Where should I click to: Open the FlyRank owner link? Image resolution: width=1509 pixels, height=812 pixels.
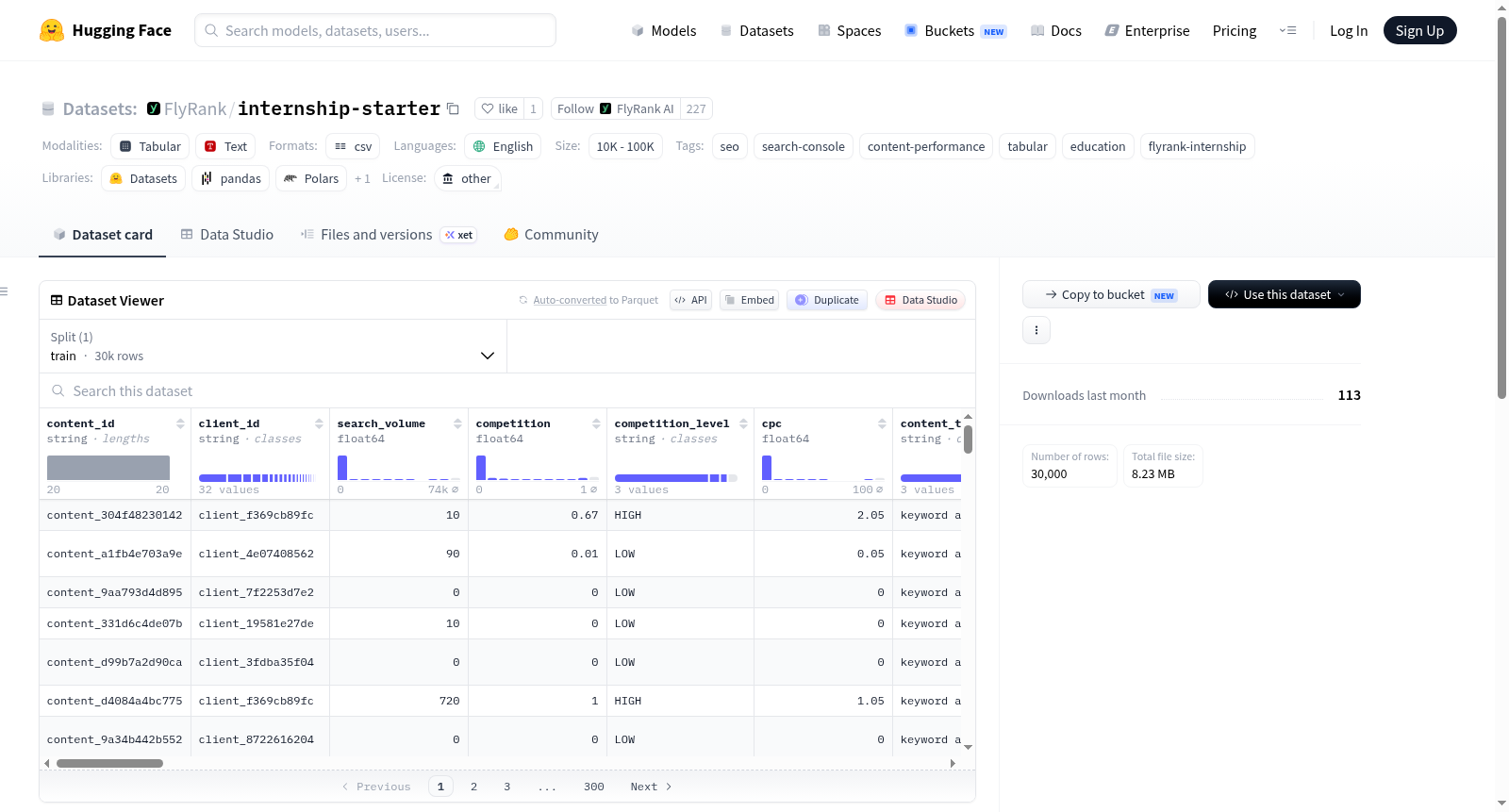tap(195, 108)
